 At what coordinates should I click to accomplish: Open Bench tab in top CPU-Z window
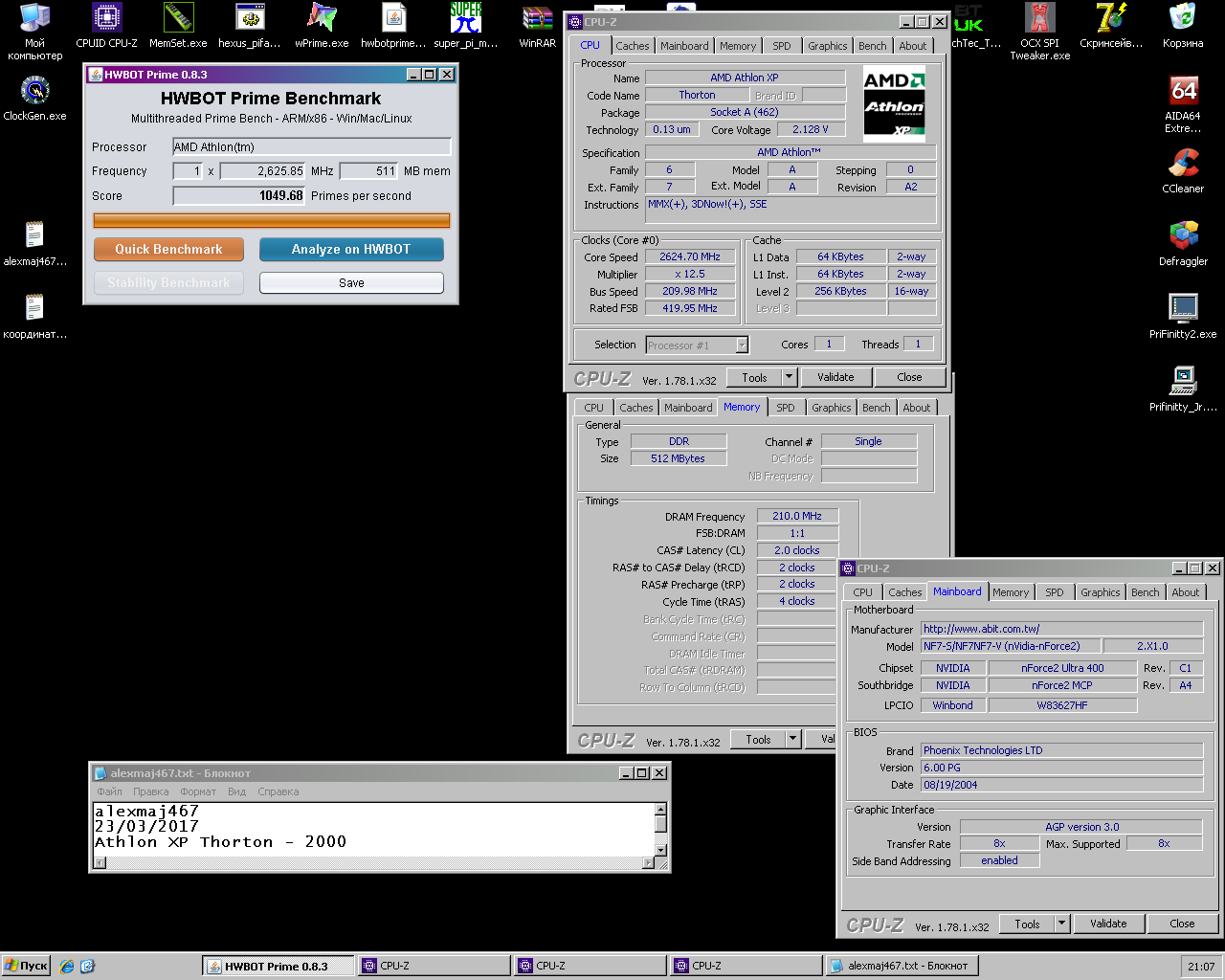coord(872,46)
